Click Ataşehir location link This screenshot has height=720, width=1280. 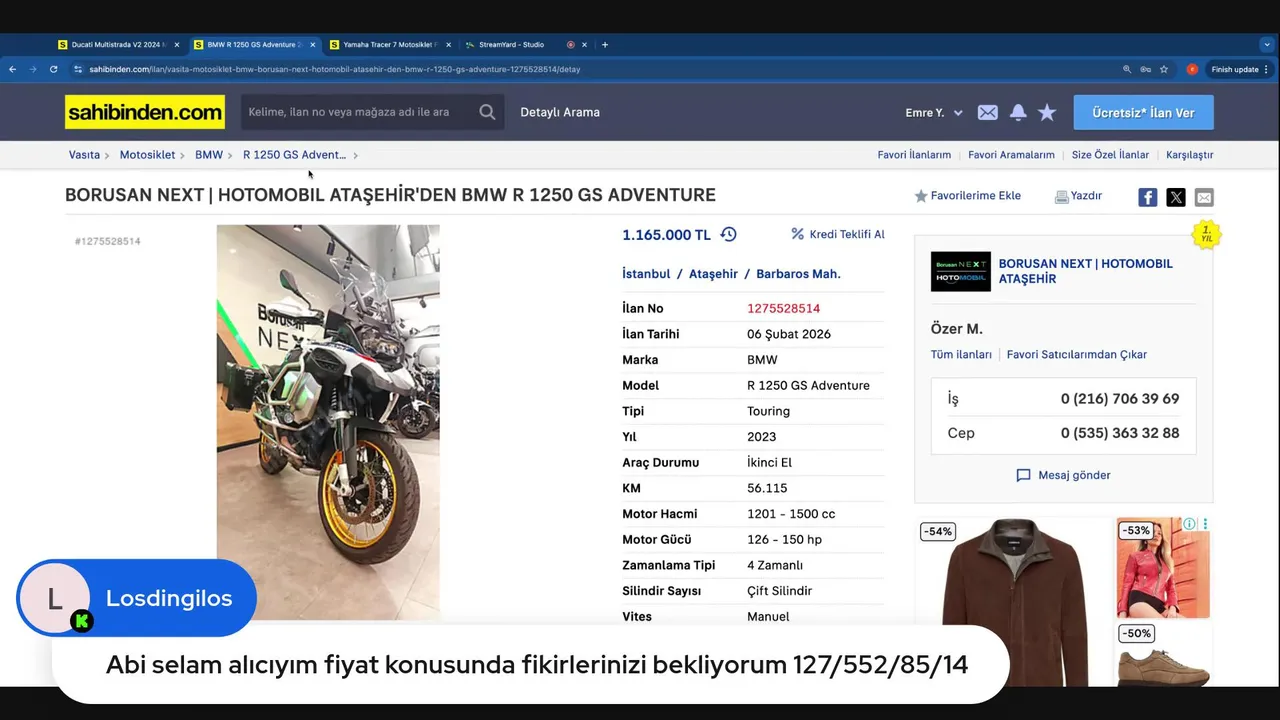click(x=713, y=274)
